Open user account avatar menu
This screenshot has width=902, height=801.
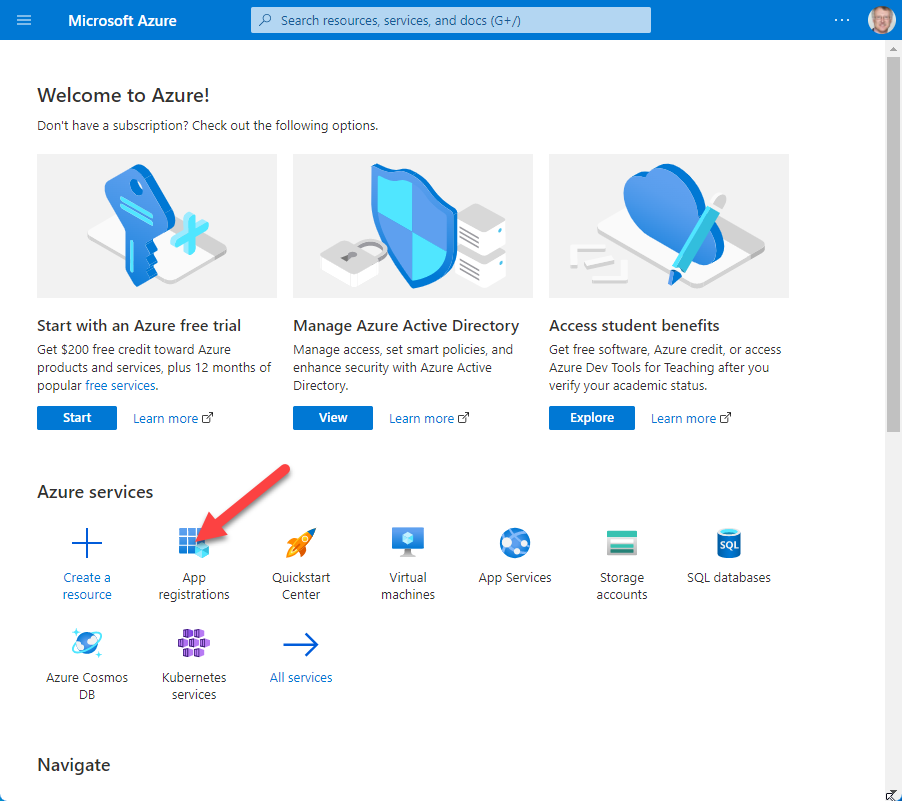point(881,20)
